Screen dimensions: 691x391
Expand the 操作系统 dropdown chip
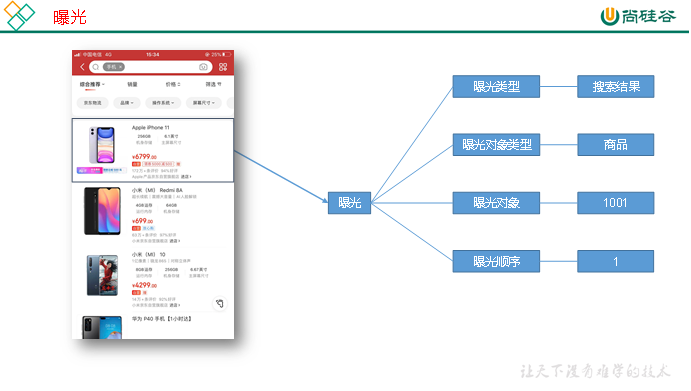(x=163, y=103)
